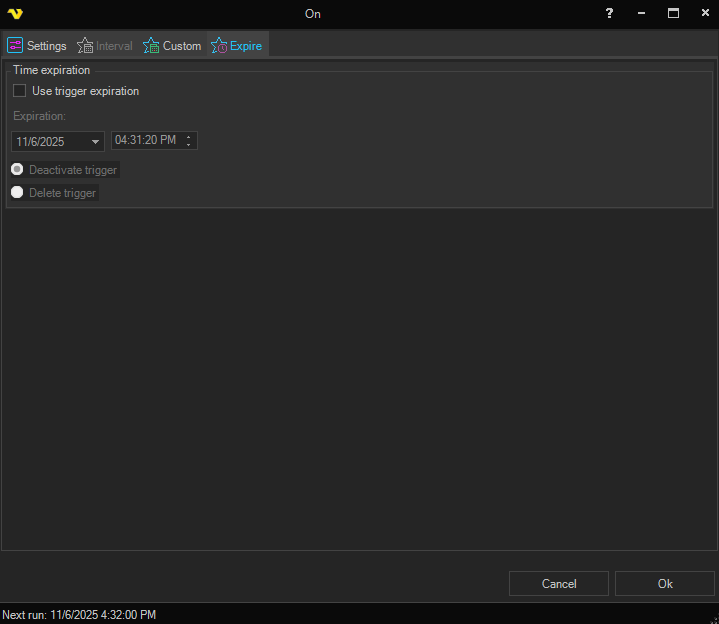Select the Delete trigger radio button
The width and height of the screenshot is (719, 624).
17,192
